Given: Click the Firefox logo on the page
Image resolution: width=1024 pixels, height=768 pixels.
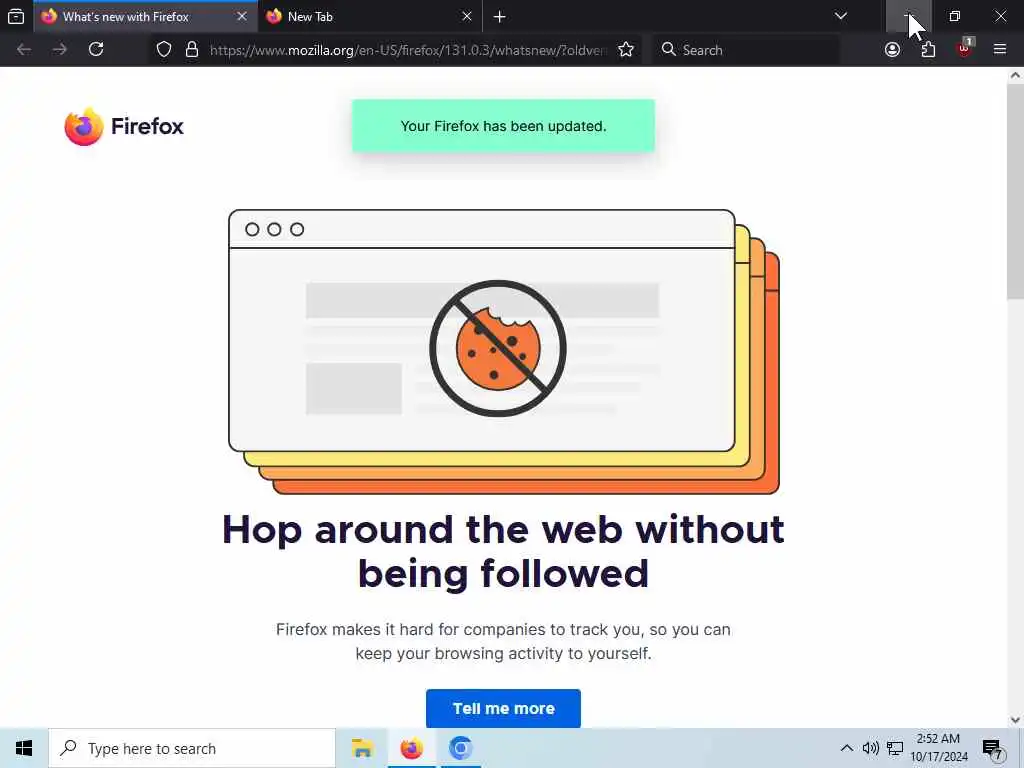Looking at the screenshot, I should pyautogui.click(x=124, y=126).
